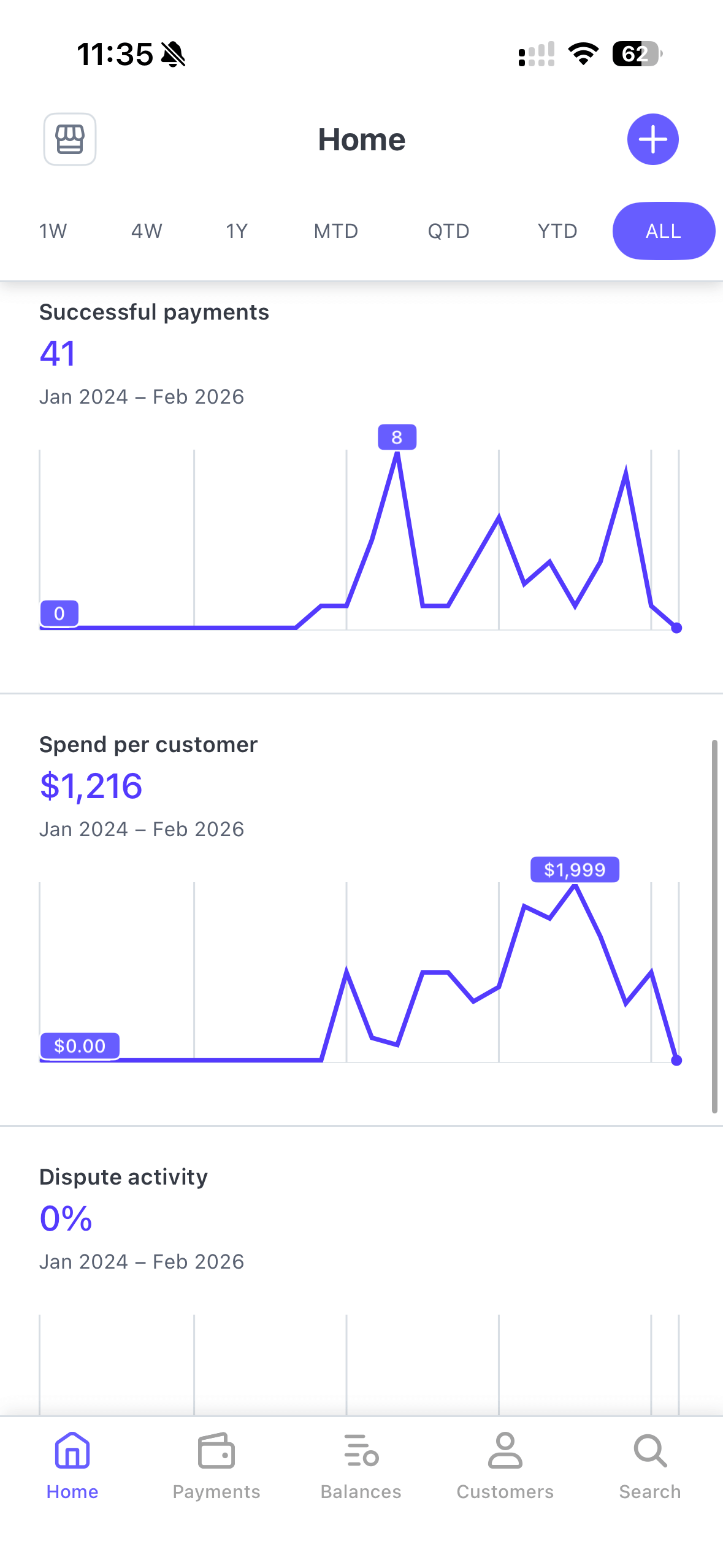Tap the Wi-Fi status icon
This screenshot has width=723, height=1568.
point(583,54)
